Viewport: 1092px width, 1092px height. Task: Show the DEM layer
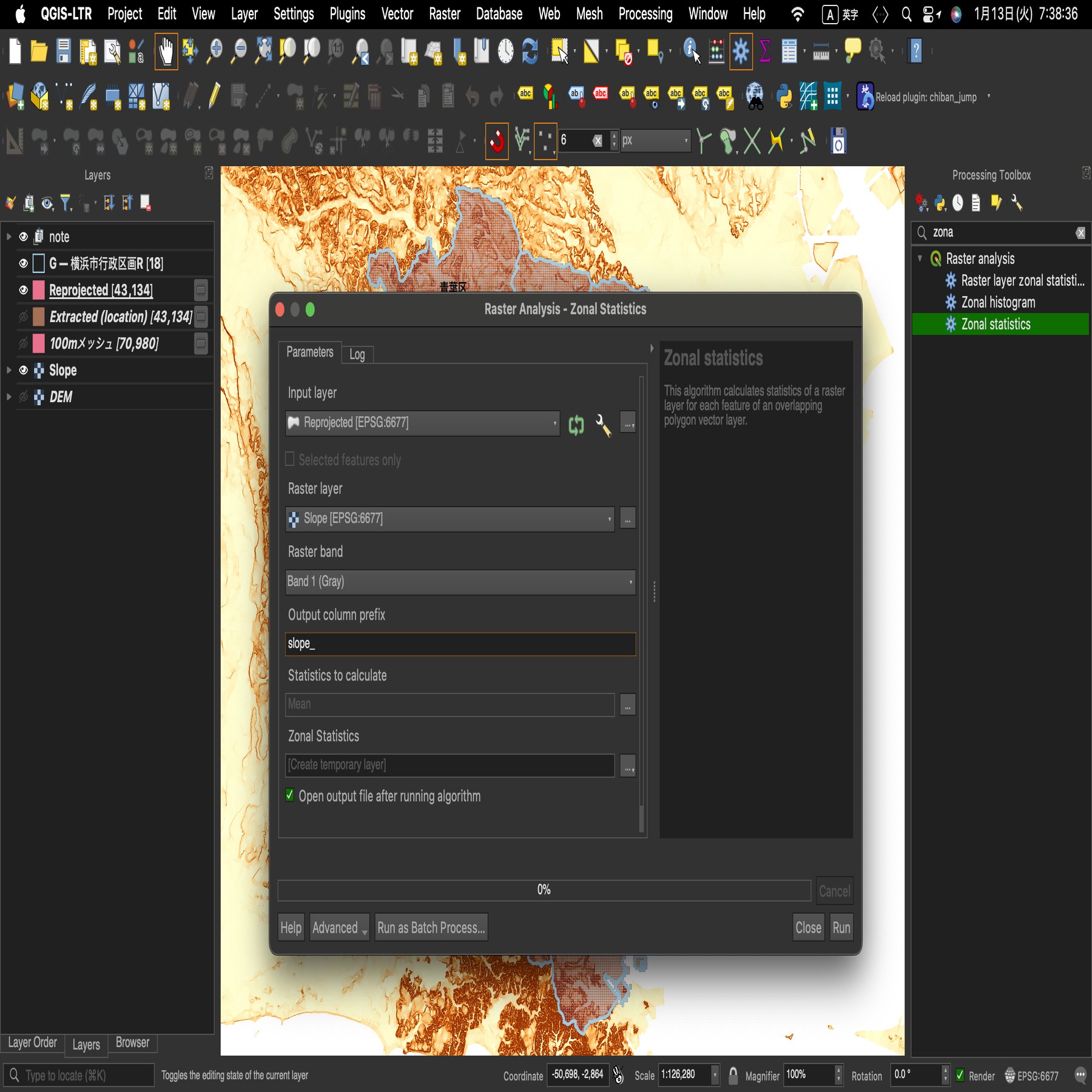[24, 397]
